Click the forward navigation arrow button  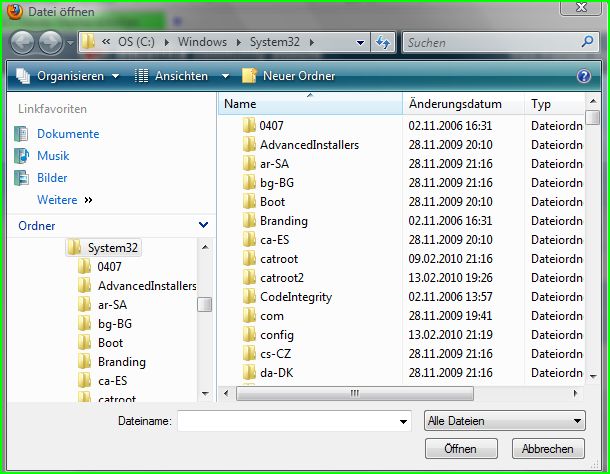click(x=49, y=43)
